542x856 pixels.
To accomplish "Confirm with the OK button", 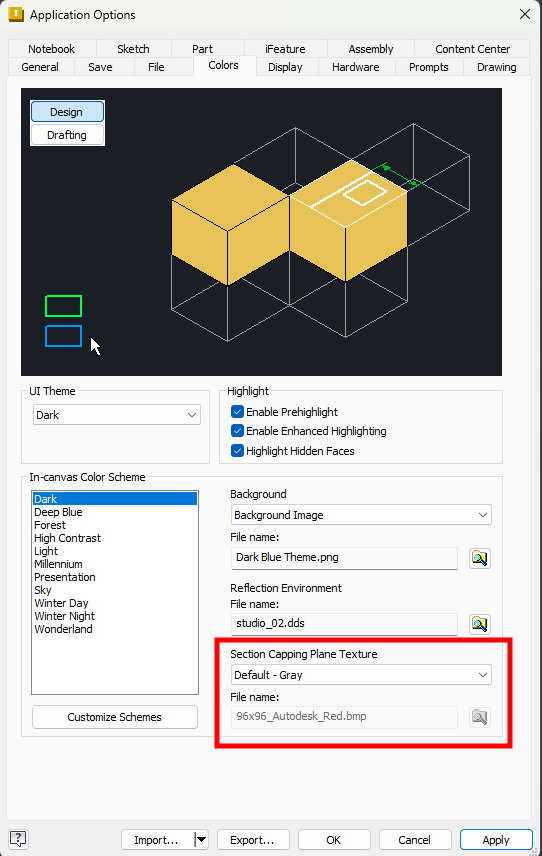I will pyautogui.click(x=334, y=840).
